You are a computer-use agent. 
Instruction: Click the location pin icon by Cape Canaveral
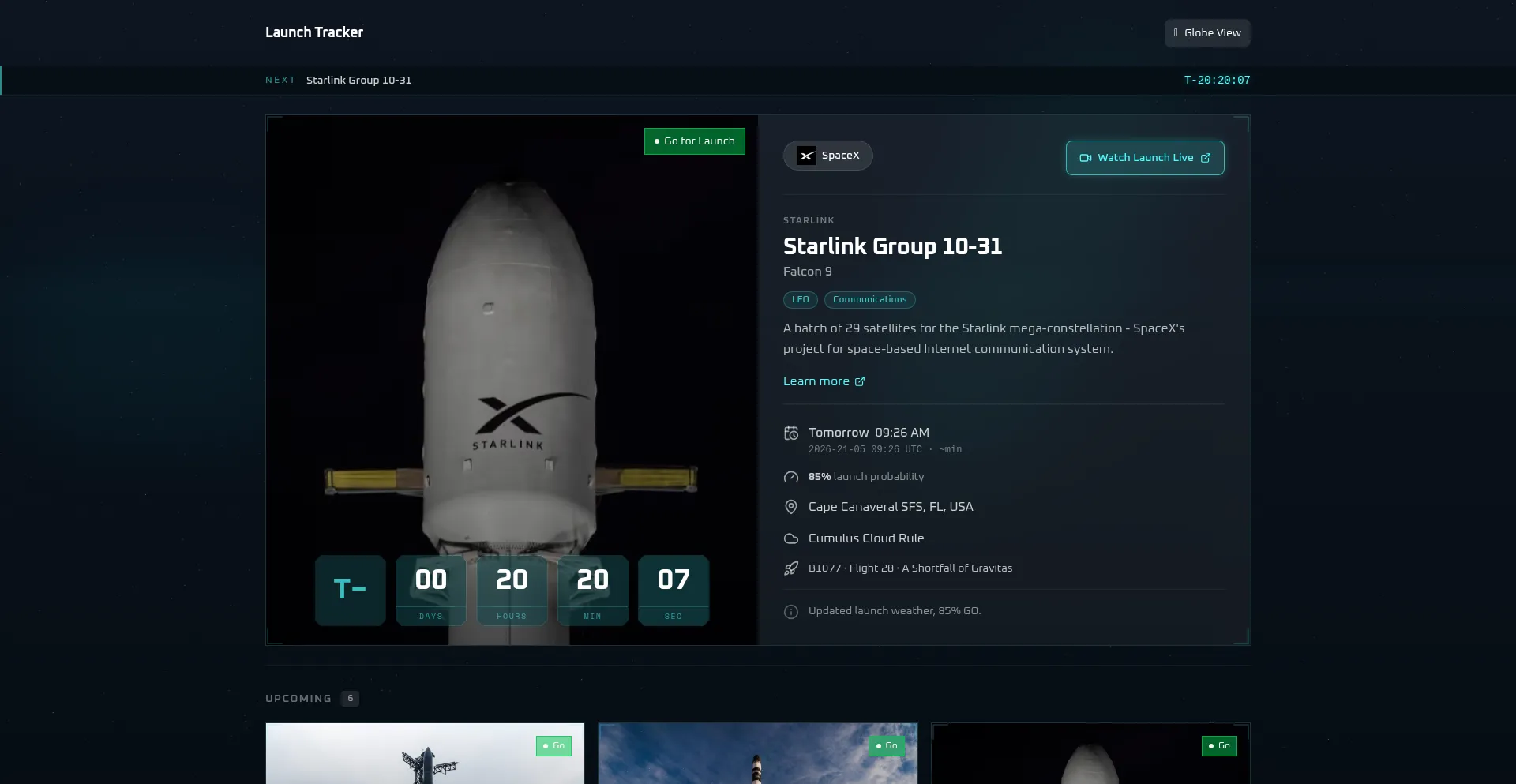[x=791, y=507]
